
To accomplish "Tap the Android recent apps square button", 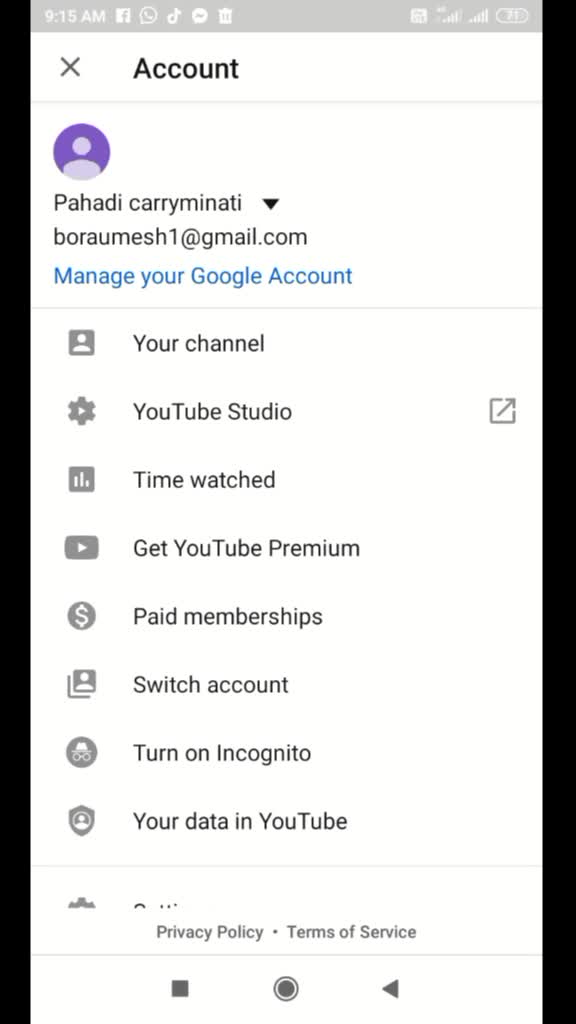I will [x=180, y=989].
